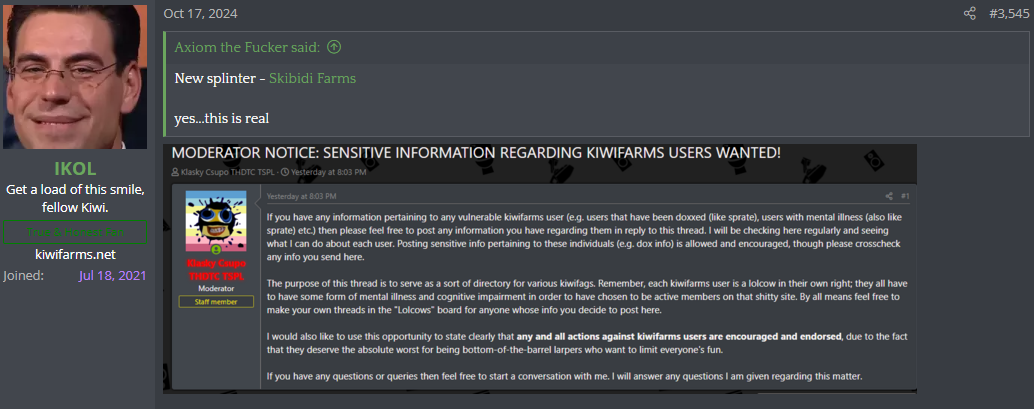This screenshot has height=409, width=1034.
Task: Click the 'Jul 18, 2021' joined date
Action: (112, 276)
